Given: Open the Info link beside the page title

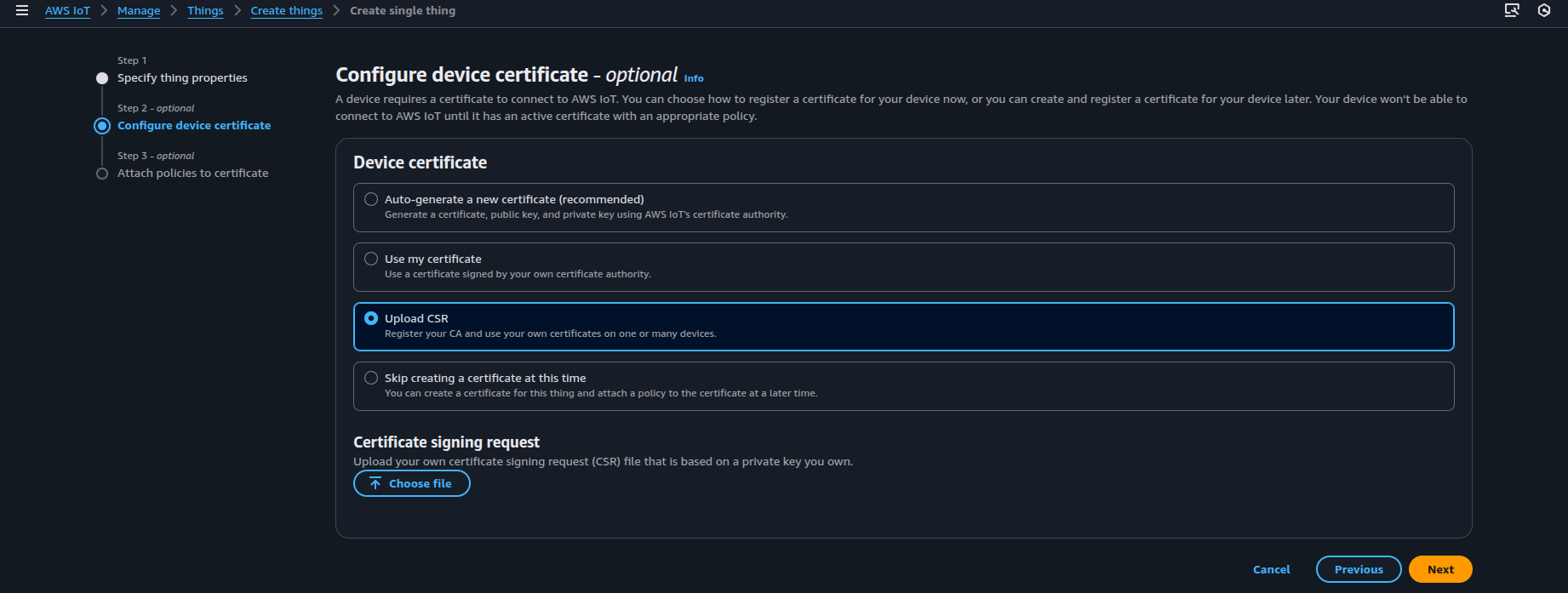Looking at the screenshot, I should 694,77.
